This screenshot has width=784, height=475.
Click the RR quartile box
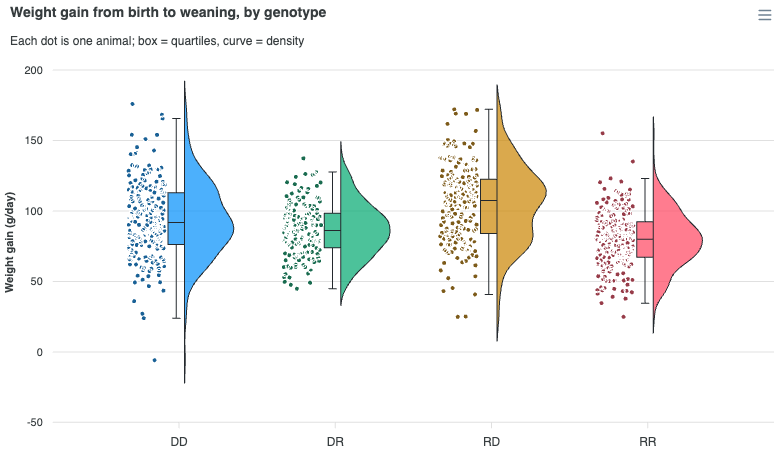tap(645, 240)
